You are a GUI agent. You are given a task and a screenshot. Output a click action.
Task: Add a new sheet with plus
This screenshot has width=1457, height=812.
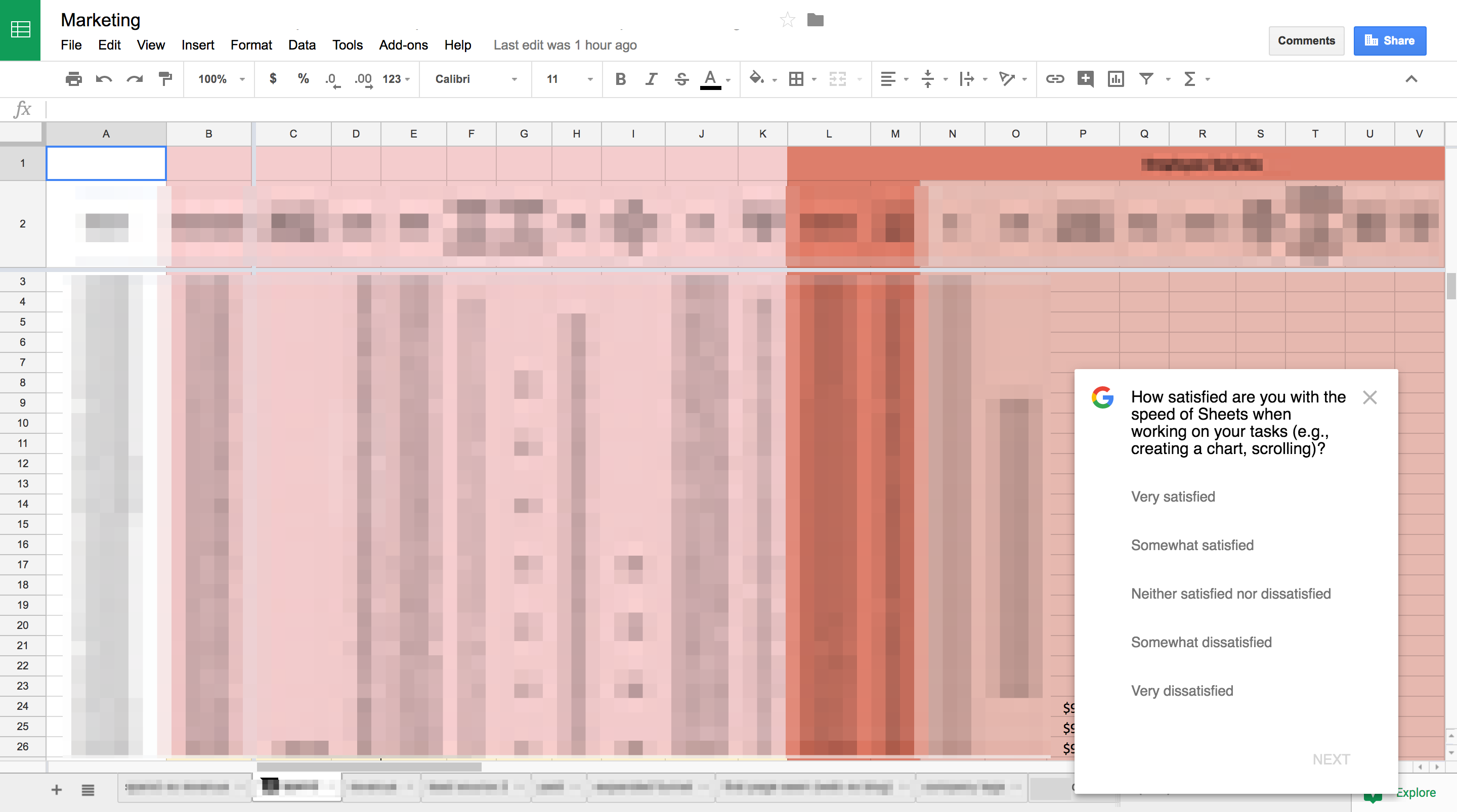[57, 790]
